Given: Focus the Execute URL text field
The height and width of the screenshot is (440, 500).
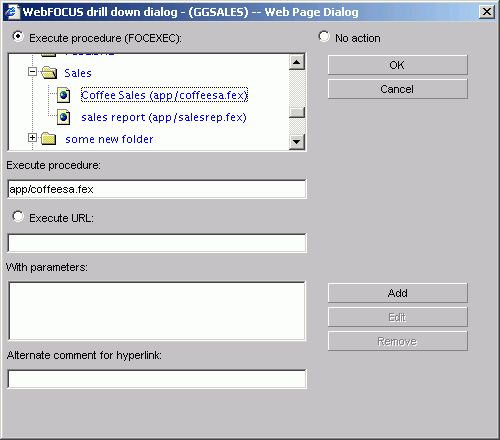Looking at the screenshot, I should pos(157,243).
